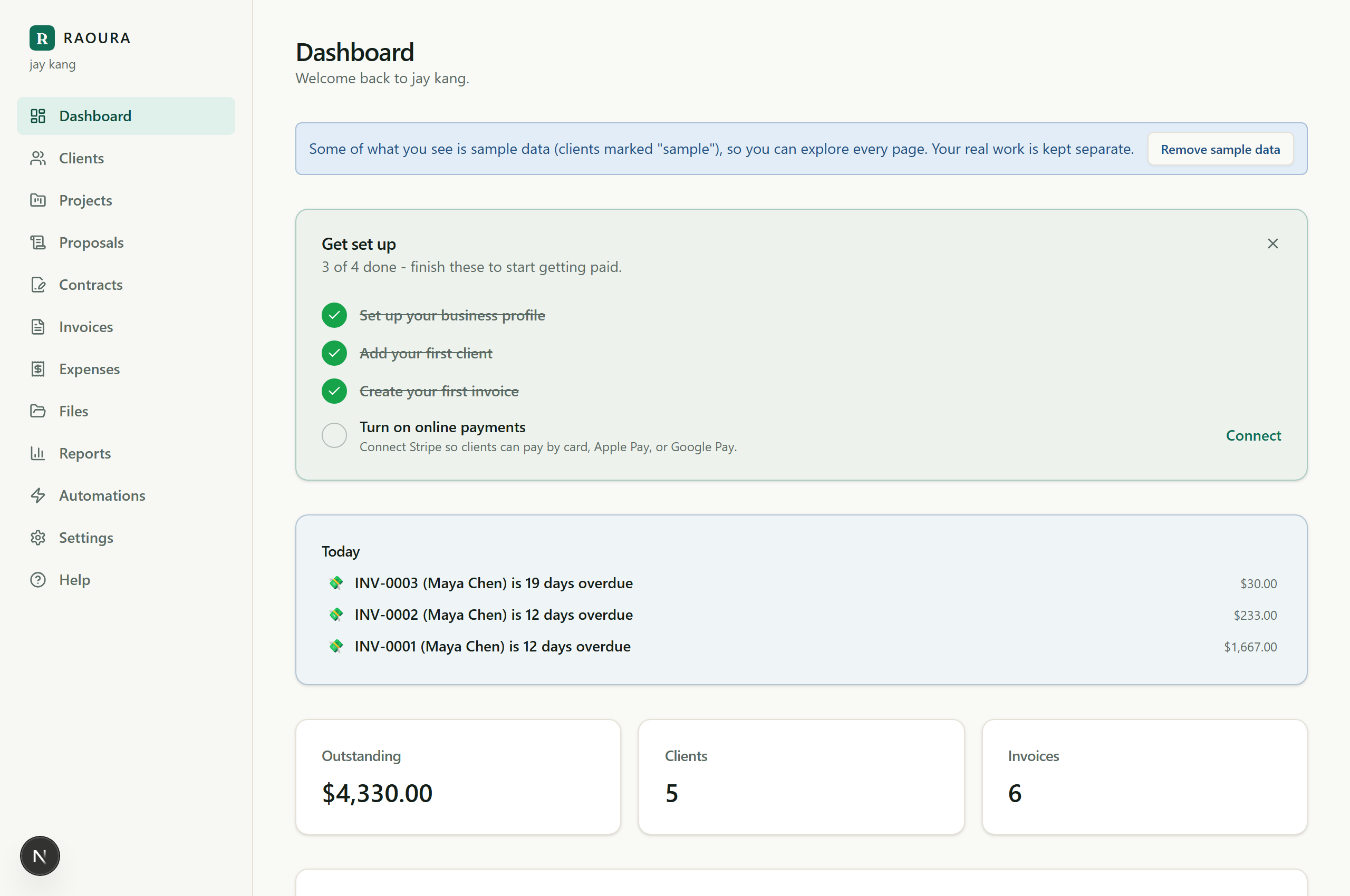Viewport: 1350px width, 896px height.
Task: Click green check for business profile step
Action: (x=334, y=315)
